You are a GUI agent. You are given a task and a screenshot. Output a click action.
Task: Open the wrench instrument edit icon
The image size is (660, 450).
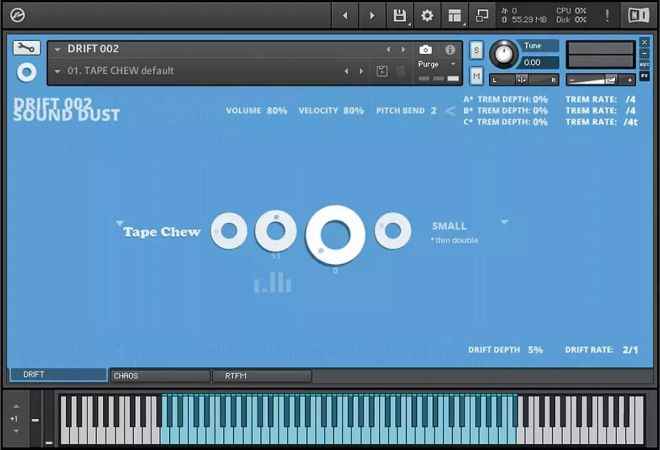26,48
